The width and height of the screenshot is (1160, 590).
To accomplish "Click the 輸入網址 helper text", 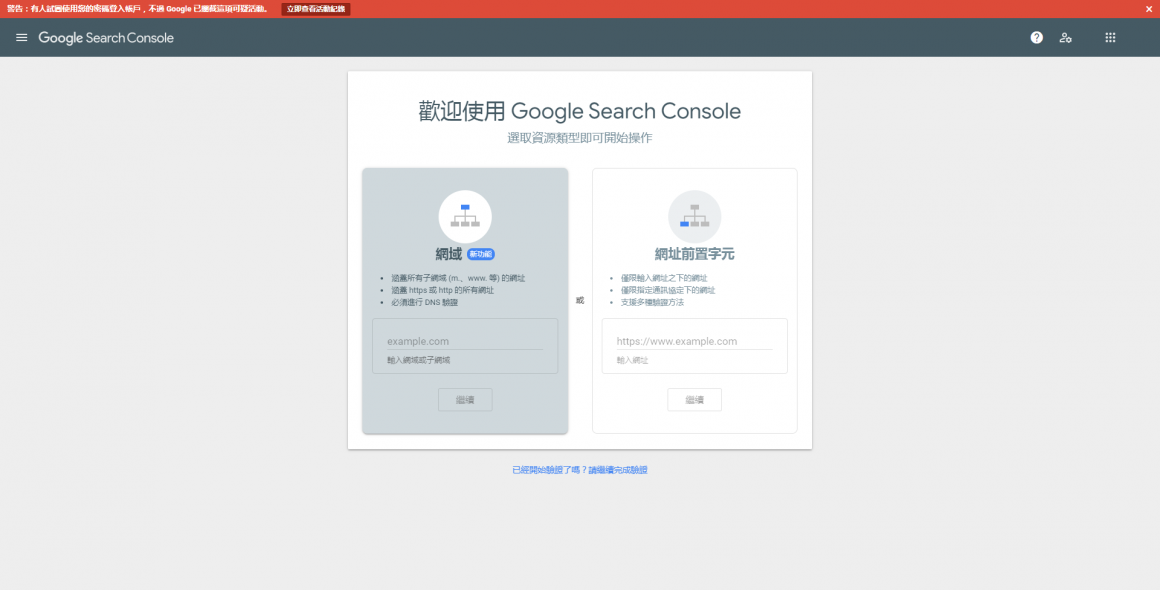I will (x=633, y=360).
